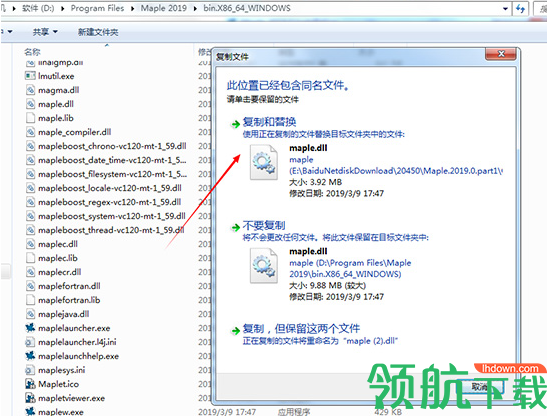The image size is (547, 416).
Task: Click the maplec.dll file icon
Action: 30,244
